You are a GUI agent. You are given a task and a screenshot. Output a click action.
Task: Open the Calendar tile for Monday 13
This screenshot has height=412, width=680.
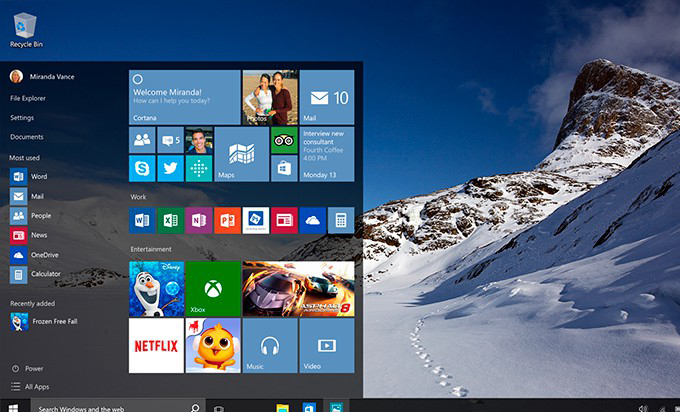pos(327,154)
